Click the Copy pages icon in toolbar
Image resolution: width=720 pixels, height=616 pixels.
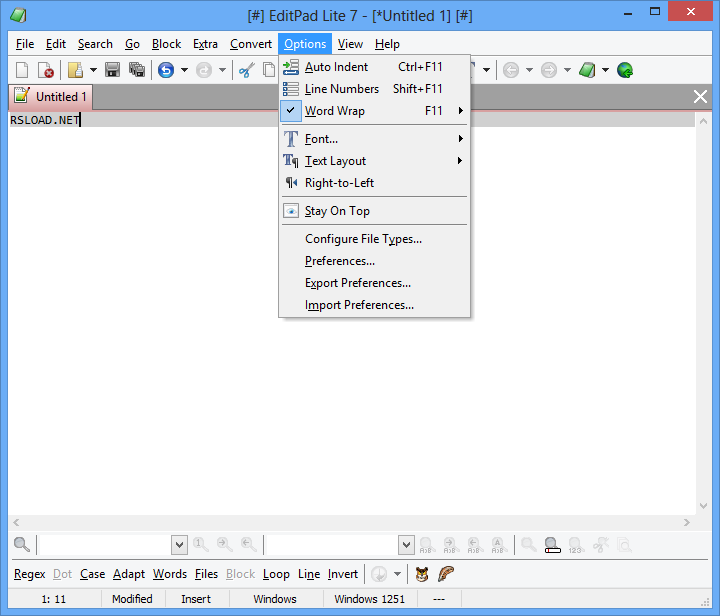point(269,70)
